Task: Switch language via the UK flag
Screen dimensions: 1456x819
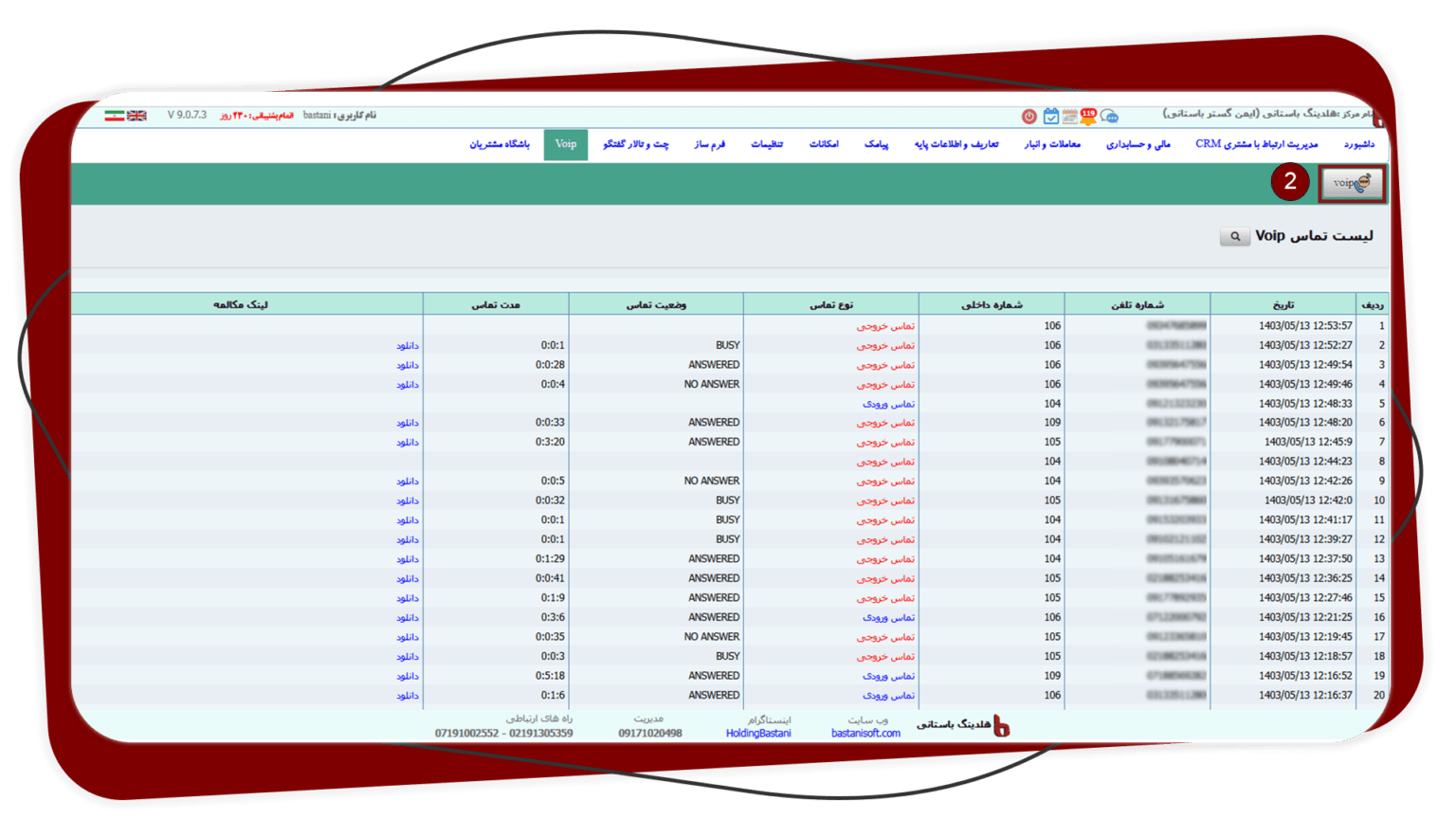Action: (136, 116)
